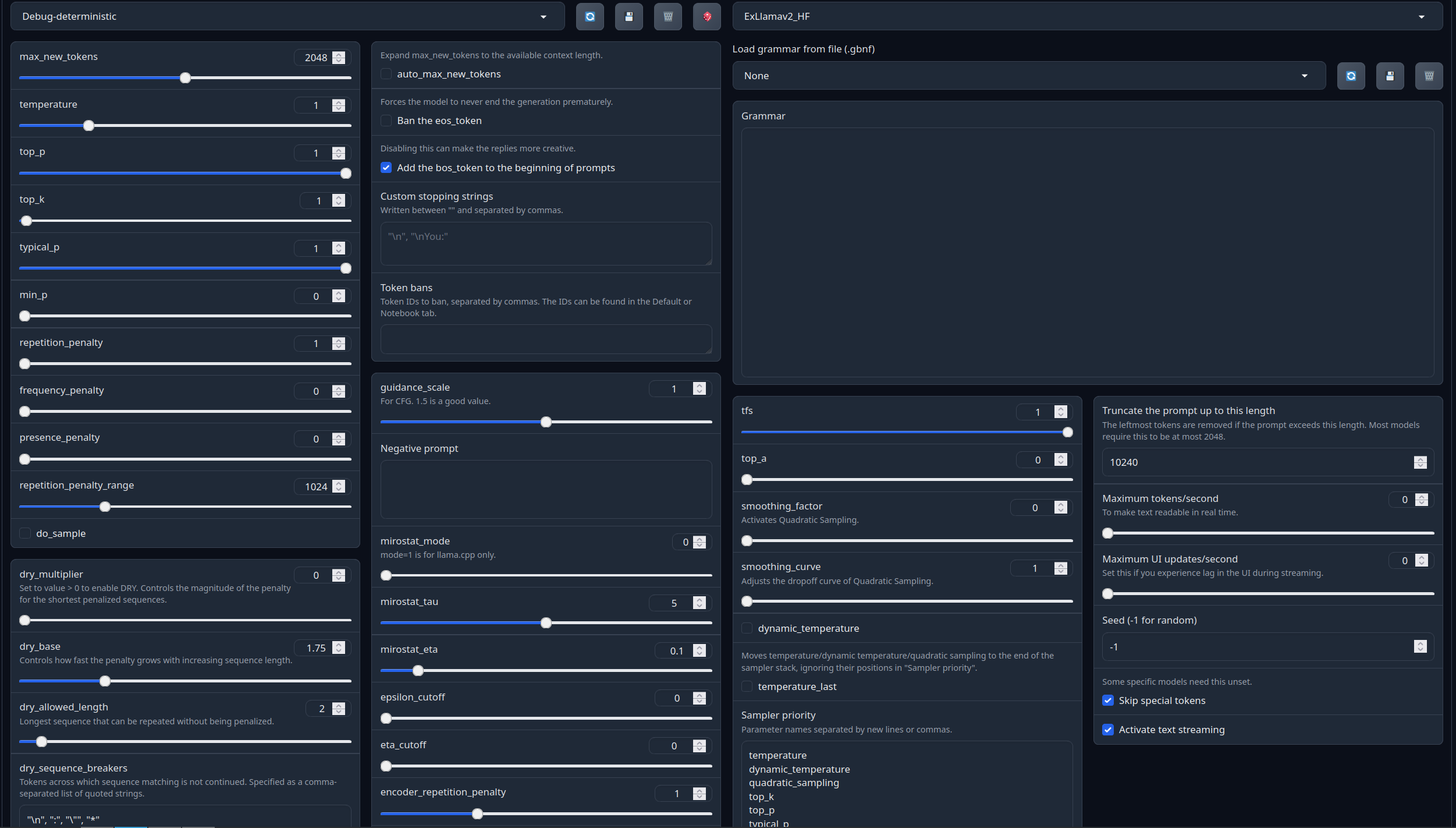The width and height of the screenshot is (1456, 828).
Task: Disable Activate text streaming
Action: pos(1109,729)
